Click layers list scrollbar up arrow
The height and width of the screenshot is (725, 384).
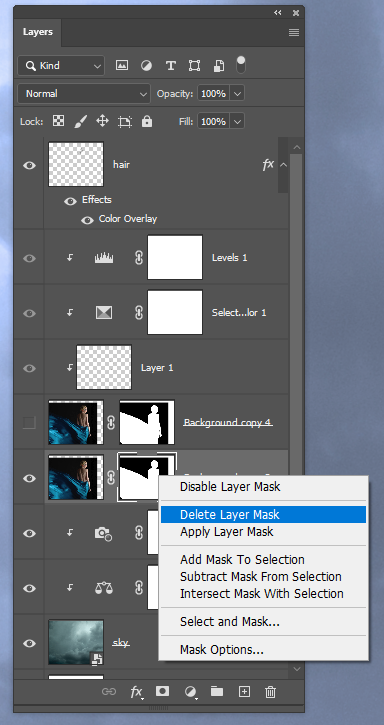(x=297, y=147)
